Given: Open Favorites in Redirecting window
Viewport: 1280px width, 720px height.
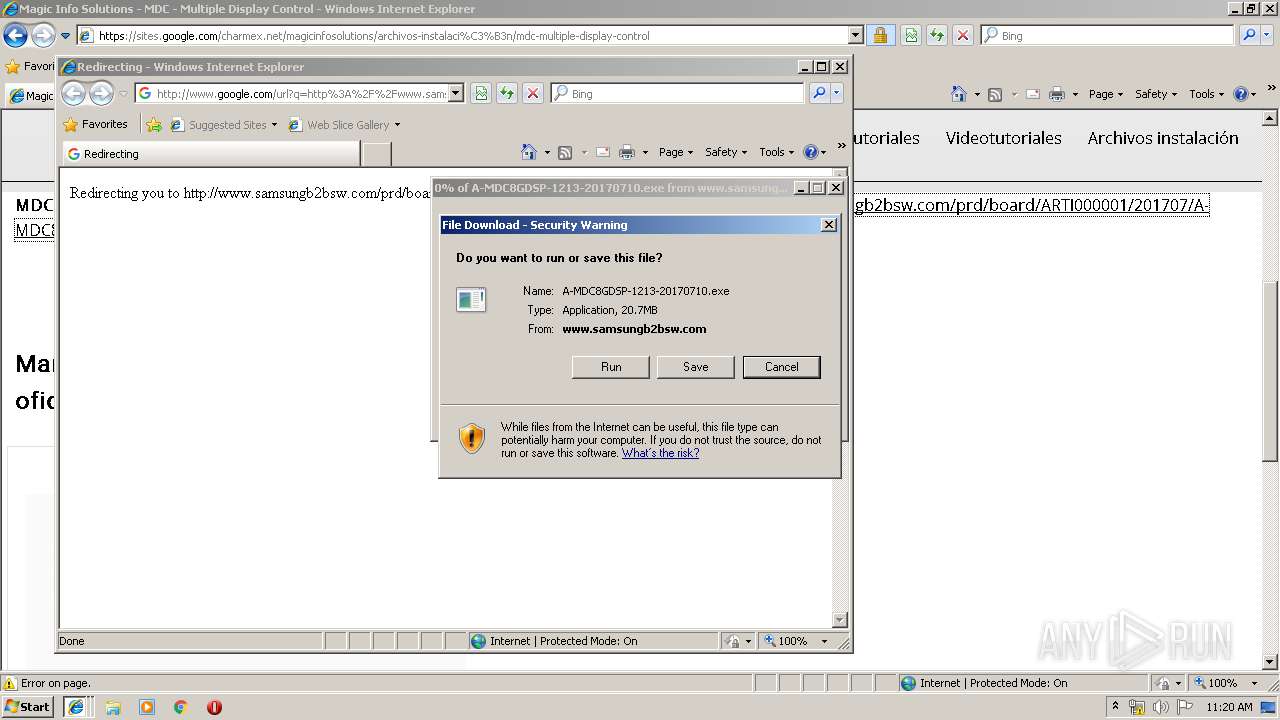Looking at the screenshot, I should (95, 124).
